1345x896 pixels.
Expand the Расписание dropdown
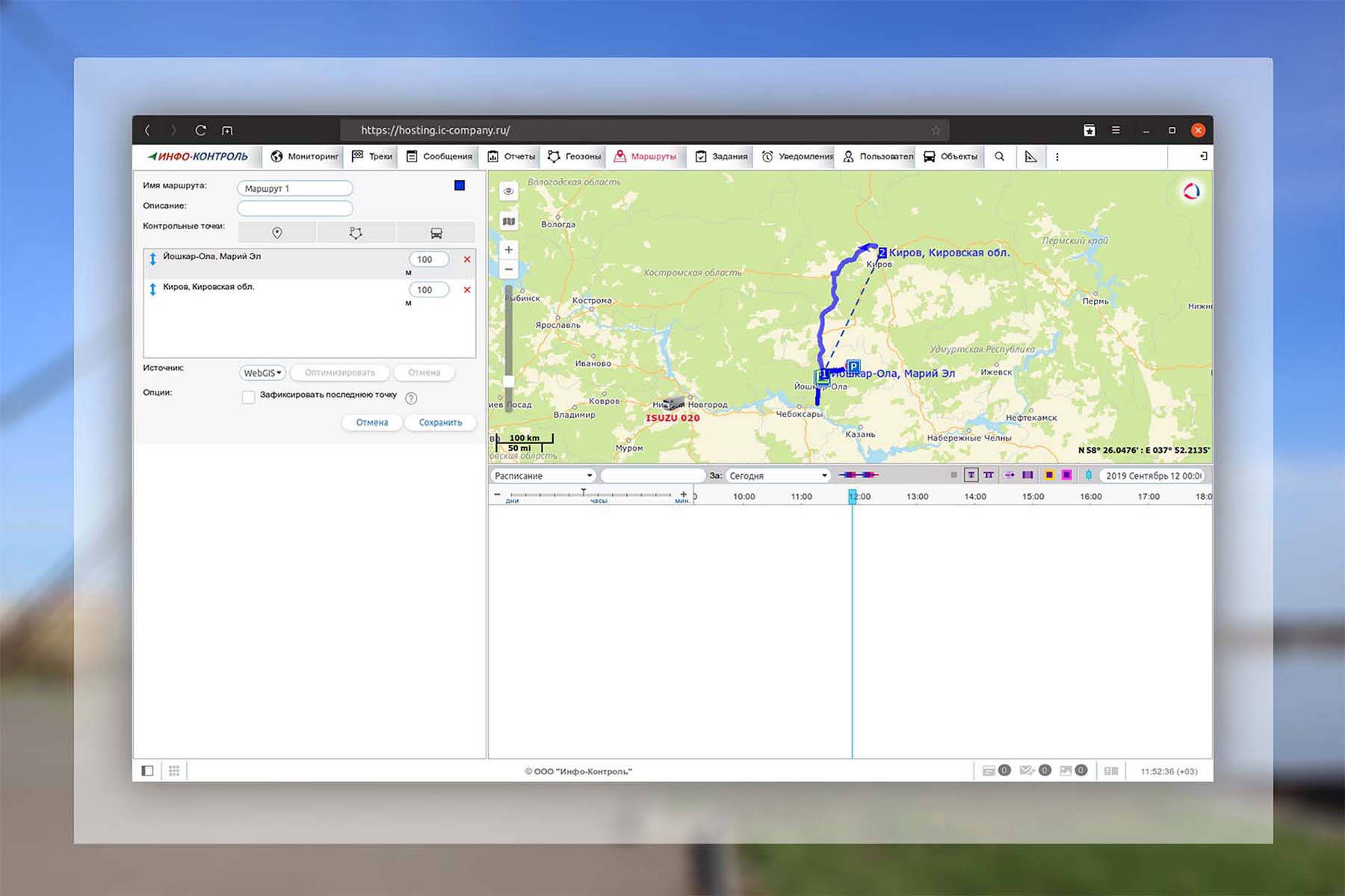pyautogui.click(x=543, y=476)
